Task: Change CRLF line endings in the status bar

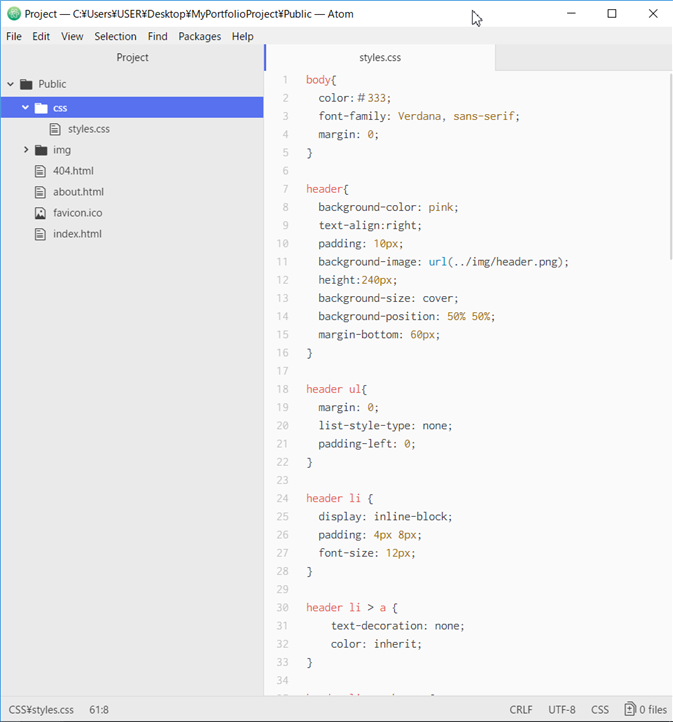Action: point(521,710)
